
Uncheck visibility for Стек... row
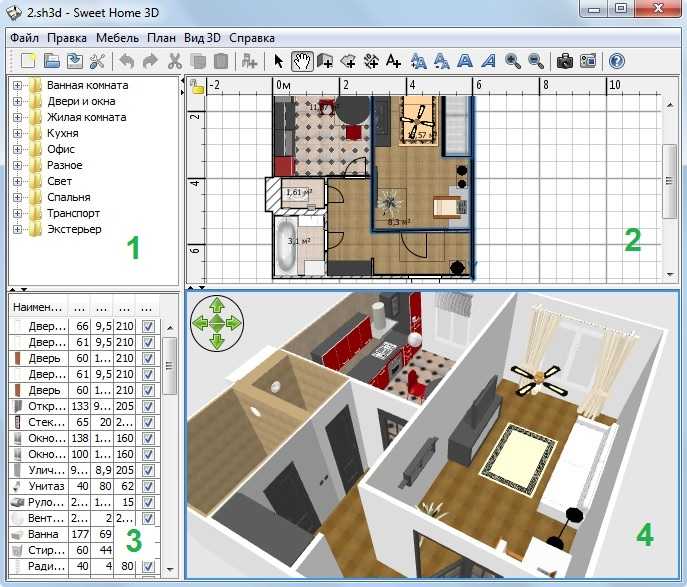point(149,422)
